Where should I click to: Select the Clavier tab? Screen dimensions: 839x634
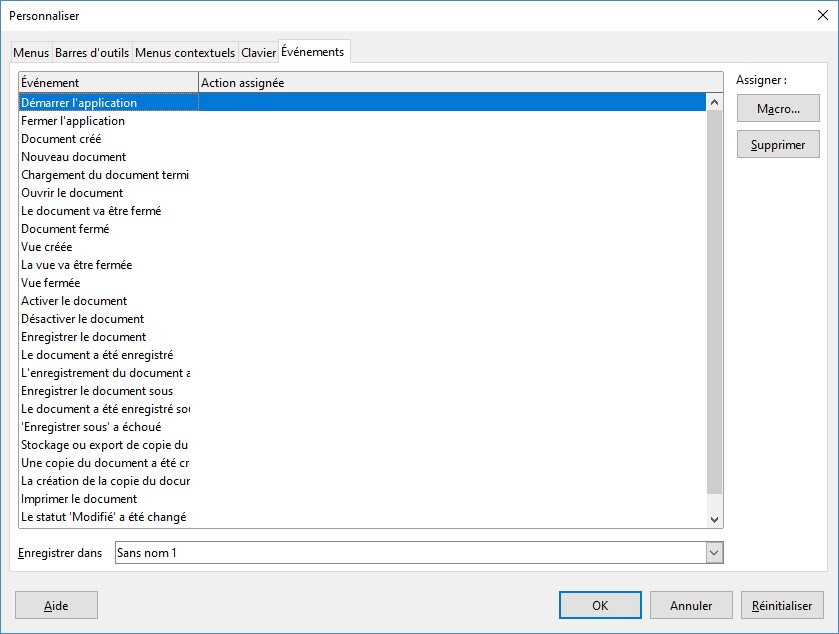coord(258,53)
